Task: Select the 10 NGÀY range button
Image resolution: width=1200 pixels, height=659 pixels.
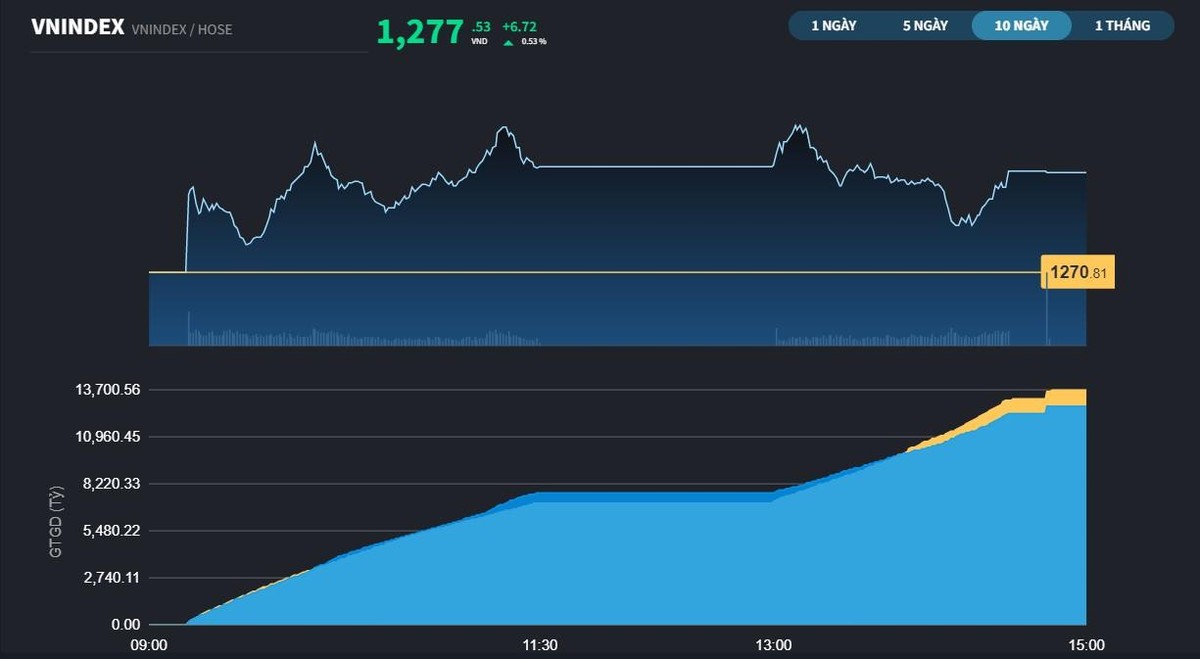Action: pos(1021,25)
